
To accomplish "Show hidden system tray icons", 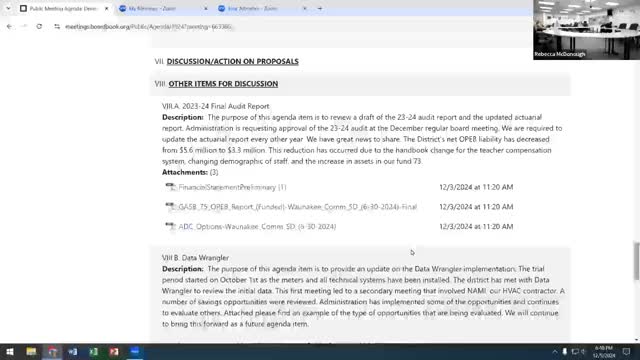I will [x=555, y=351].
